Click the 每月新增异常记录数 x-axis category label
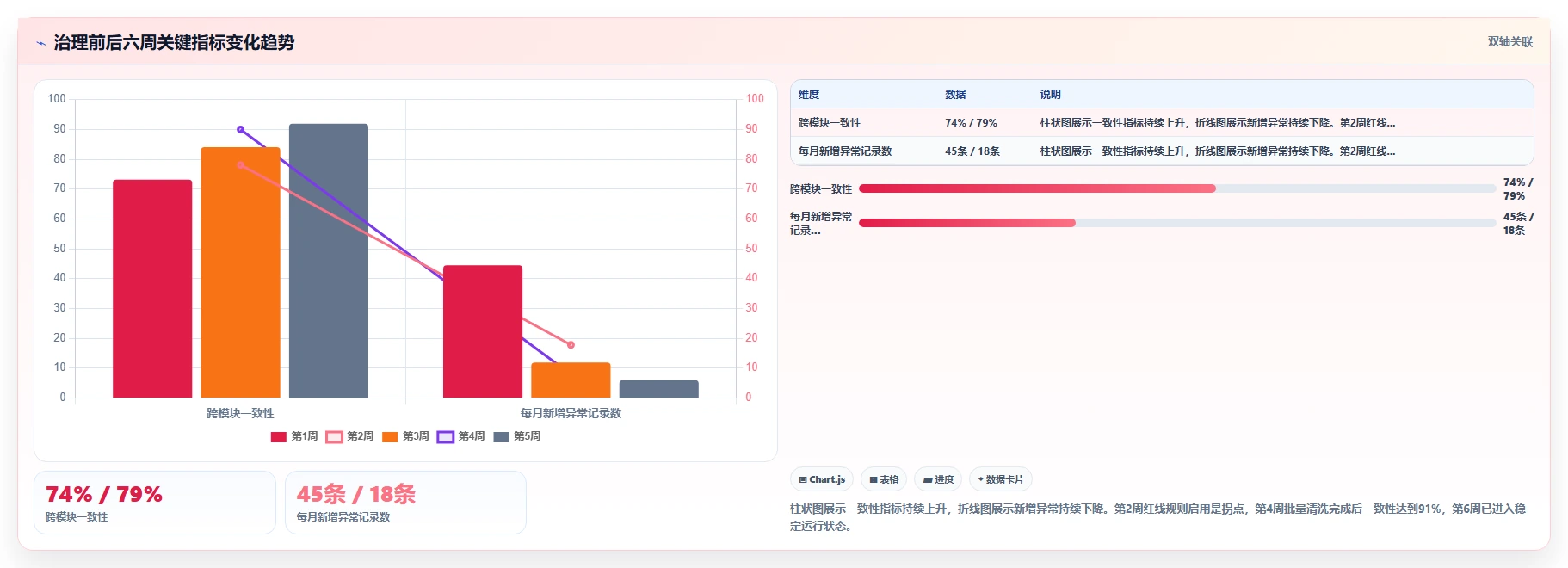The image size is (1568, 568). [x=571, y=413]
